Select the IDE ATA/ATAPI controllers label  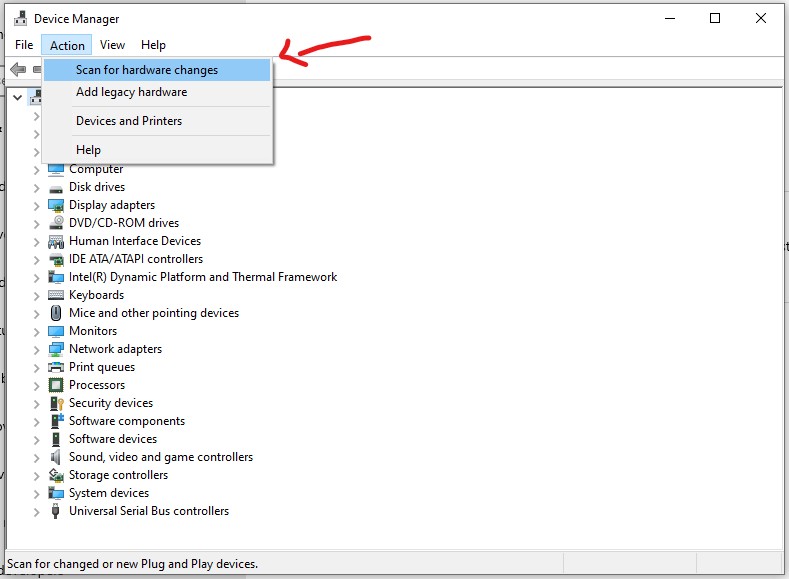point(136,259)
